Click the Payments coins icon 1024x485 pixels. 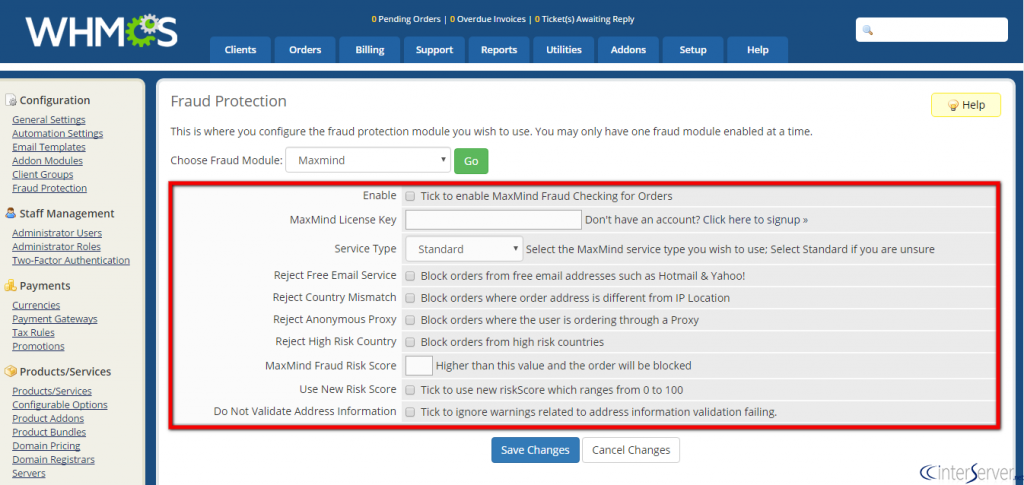pyautogui.click(x=10, y=286)
